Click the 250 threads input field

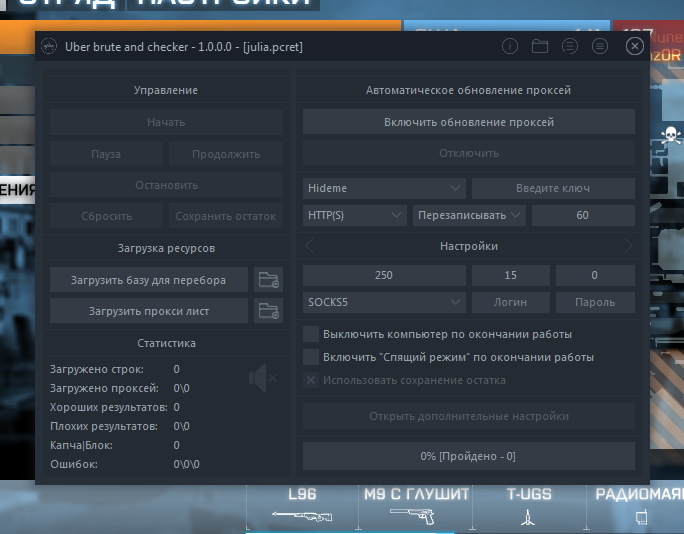point(384,275)
